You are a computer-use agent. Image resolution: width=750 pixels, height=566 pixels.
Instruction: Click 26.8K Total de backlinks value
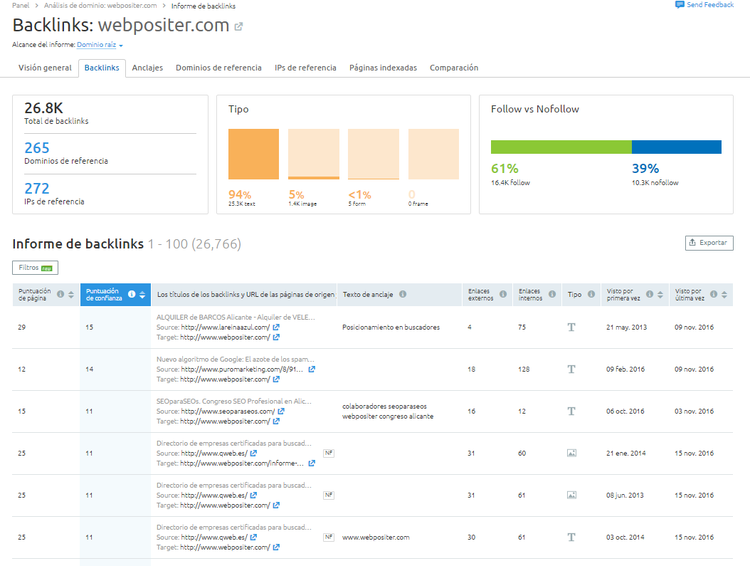tap(44, 108)
